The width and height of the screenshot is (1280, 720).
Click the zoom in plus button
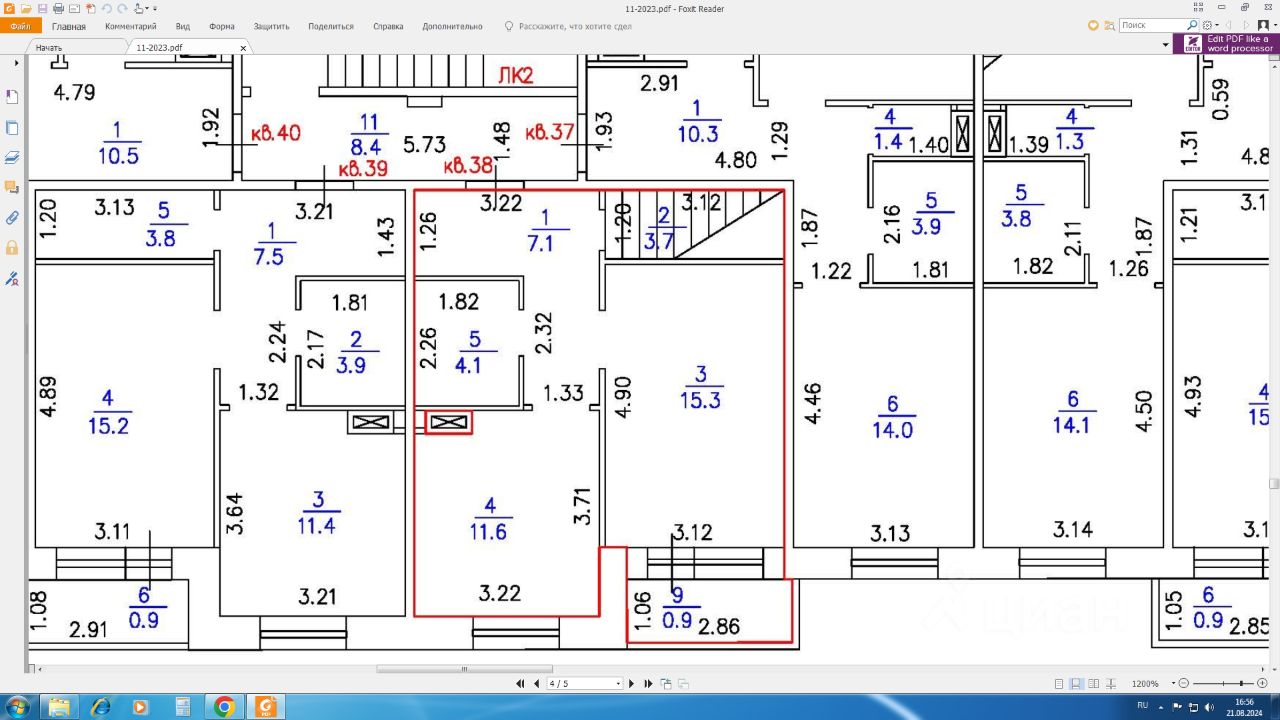pyautogui.click(x=1263, y=684)
